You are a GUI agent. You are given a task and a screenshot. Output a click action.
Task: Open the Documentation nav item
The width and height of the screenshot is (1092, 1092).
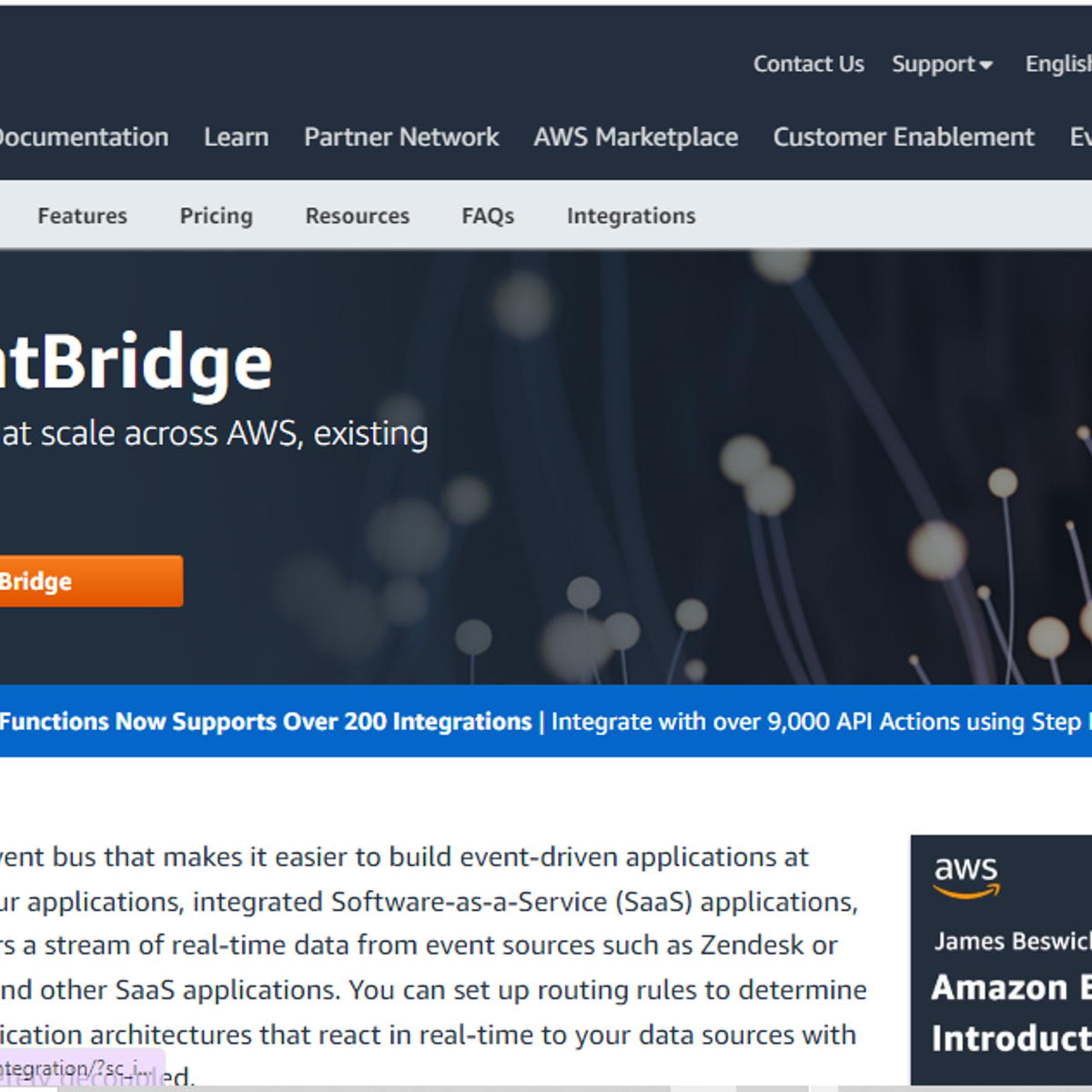point(84,137)
